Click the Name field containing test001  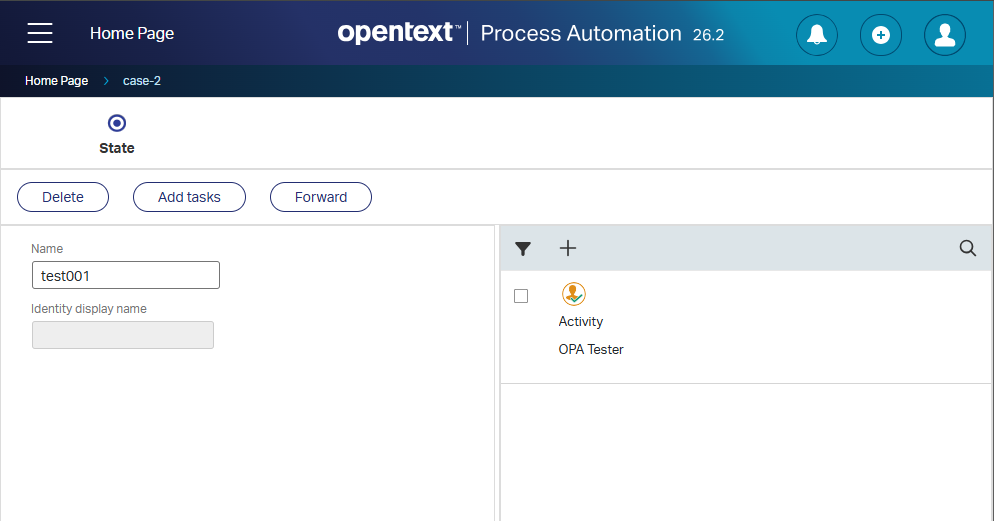(x=126, y=275)
